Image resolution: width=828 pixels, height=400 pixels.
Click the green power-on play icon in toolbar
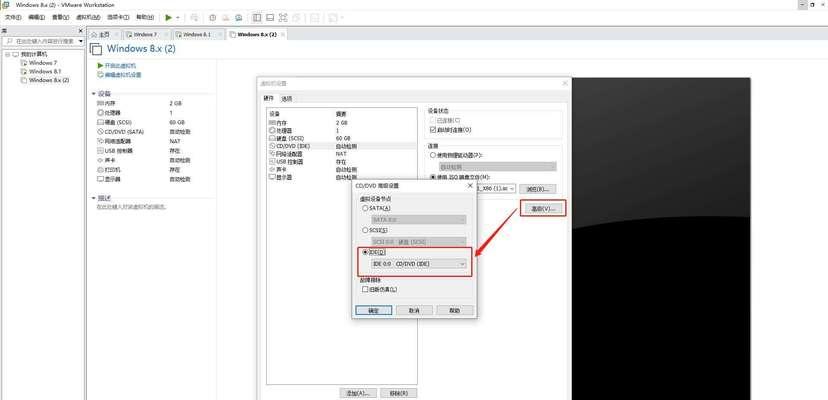[168, 17]
